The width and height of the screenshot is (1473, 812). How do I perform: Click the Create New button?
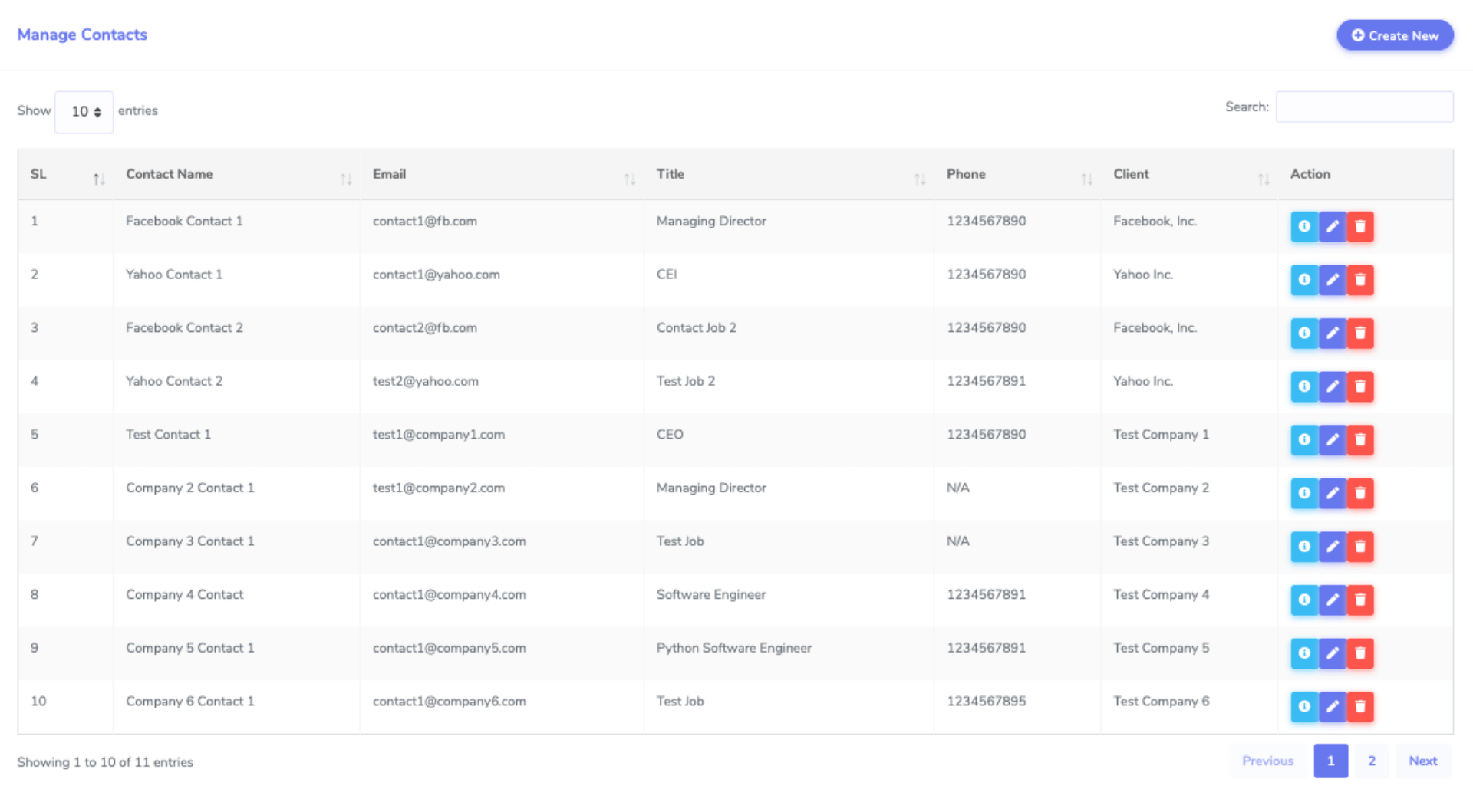1395,35
